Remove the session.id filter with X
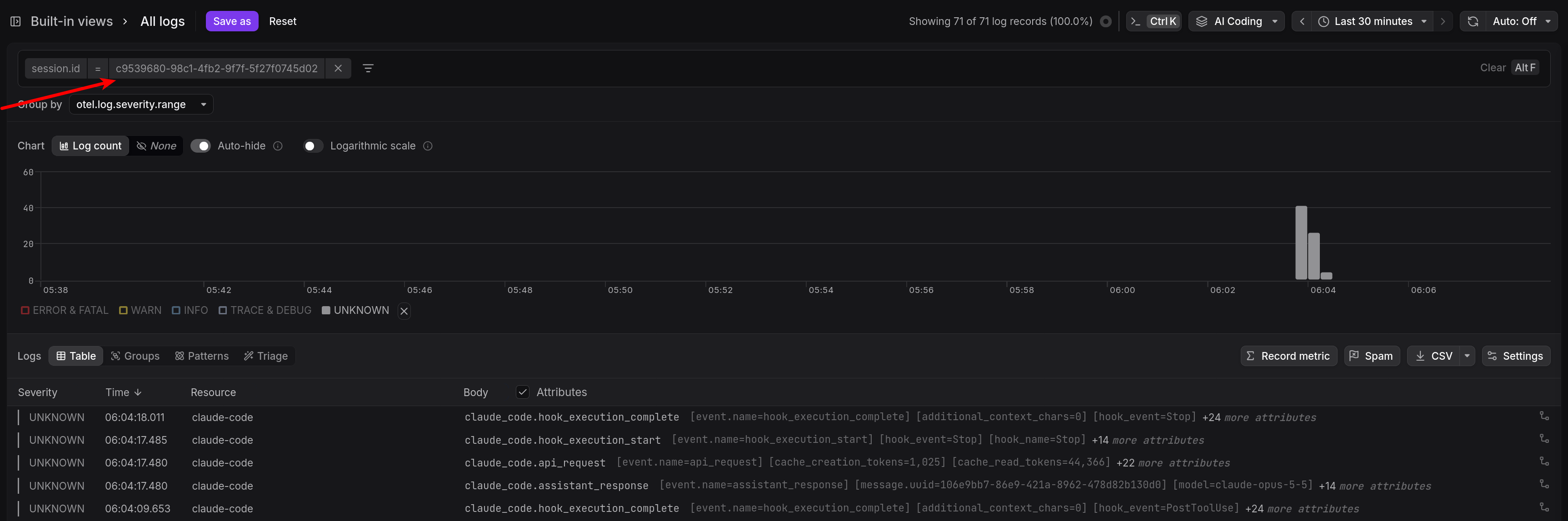The height and width of the screenshot is (521, 1568). tap(338, 68)
